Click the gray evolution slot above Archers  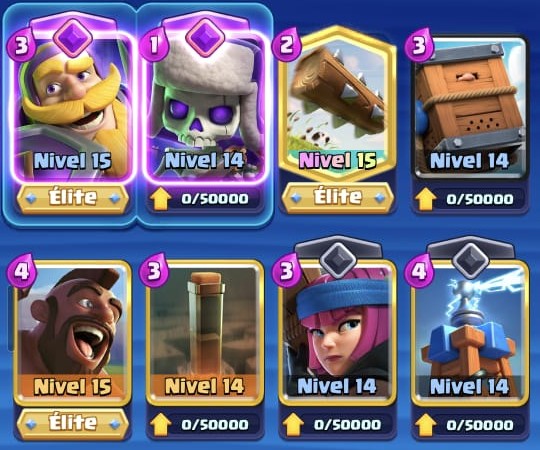click(x=338, y=260)
